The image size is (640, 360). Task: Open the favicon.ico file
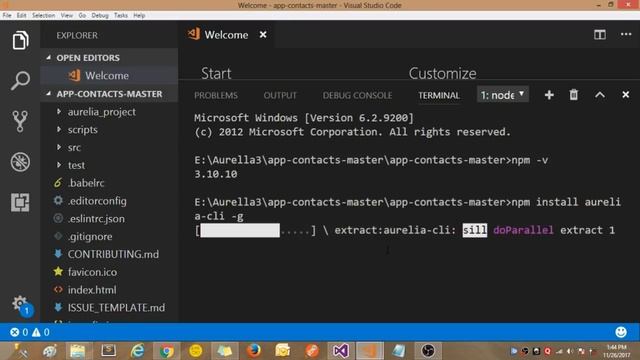tap(109, 272)
